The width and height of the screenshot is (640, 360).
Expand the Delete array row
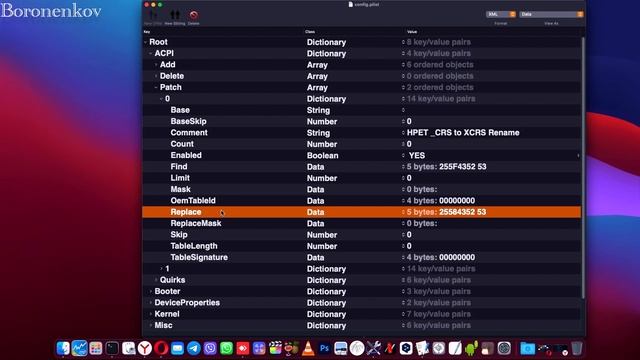pyautogui.click(x=156, y=76)
